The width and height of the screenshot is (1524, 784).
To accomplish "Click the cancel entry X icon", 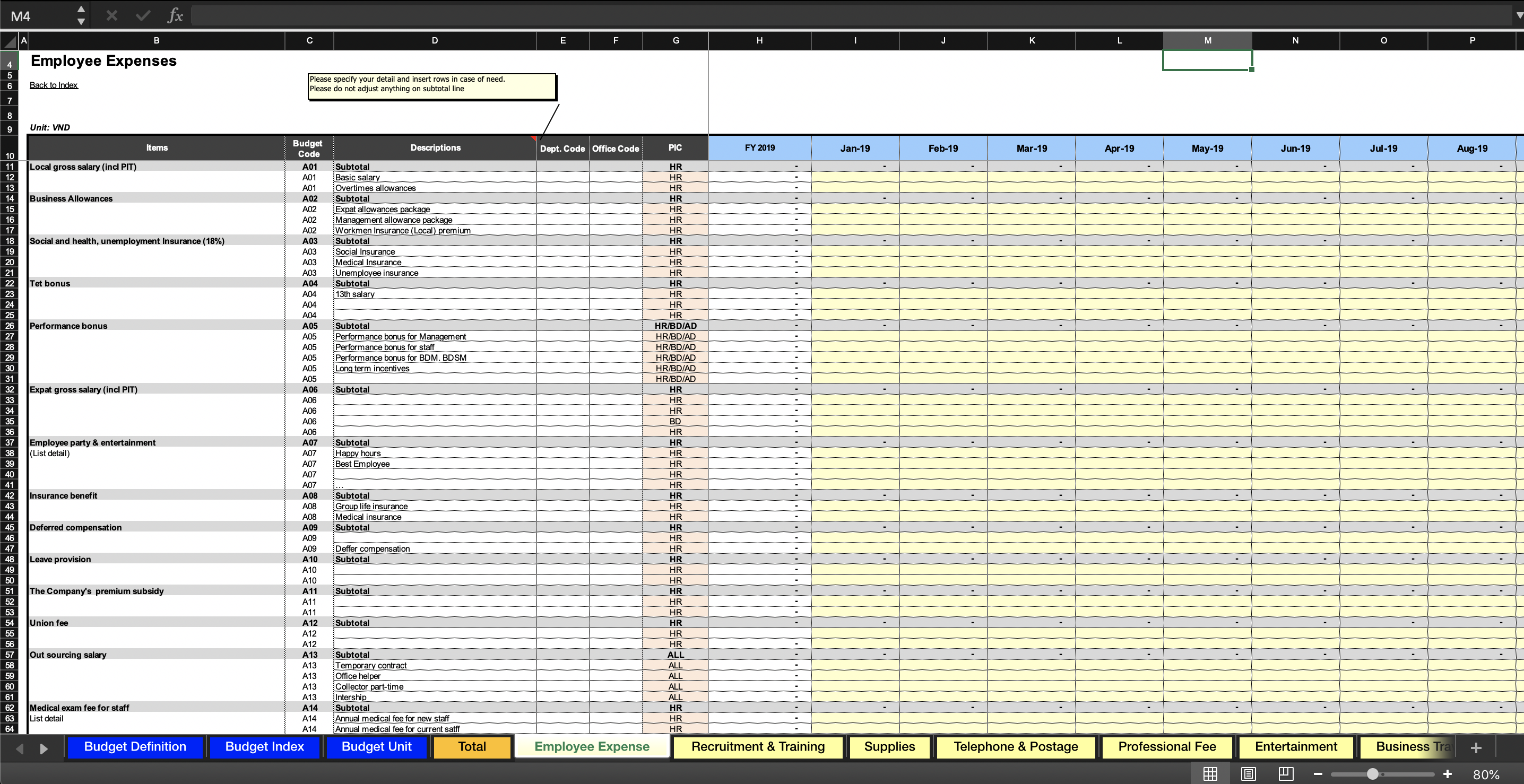I will (111, 16).
